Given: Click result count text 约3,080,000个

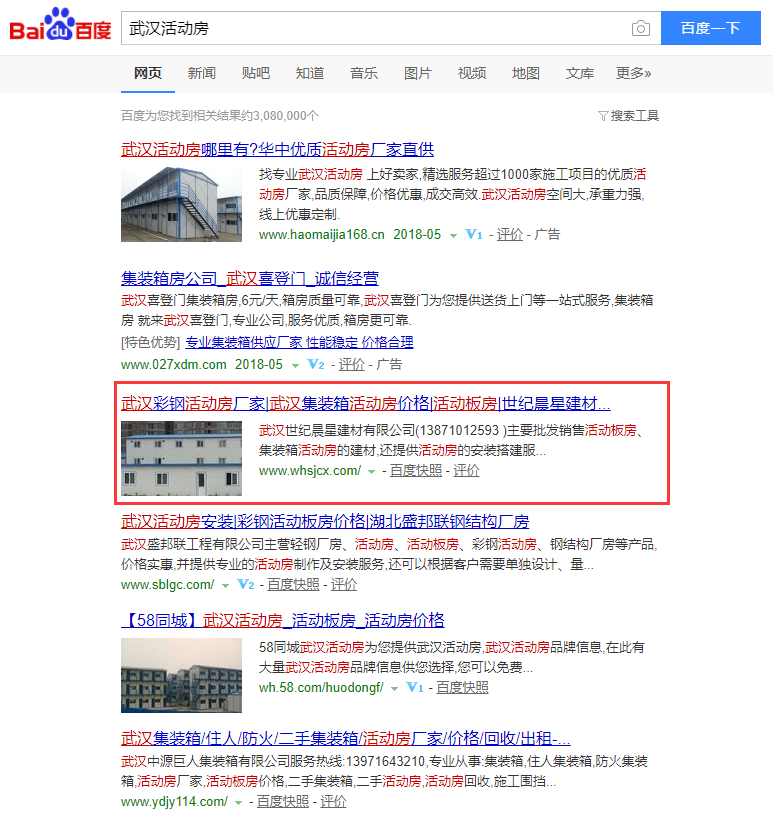Looking at the screenshot, I should pyautogui.click(x=279, y=116).
